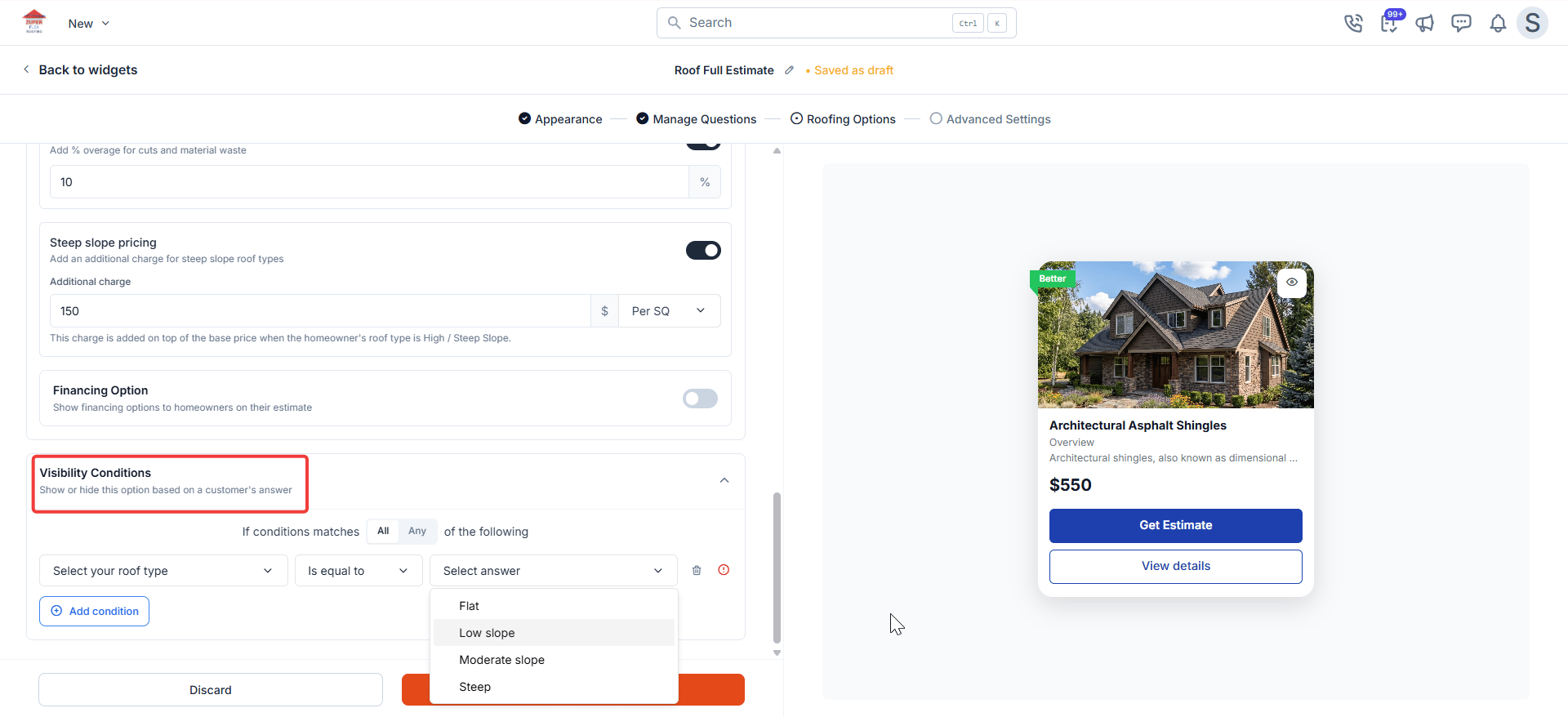Collapse the Select answer dropdown
The width and height of the screenshot is (1568, 717).
(x=553, y=571)
